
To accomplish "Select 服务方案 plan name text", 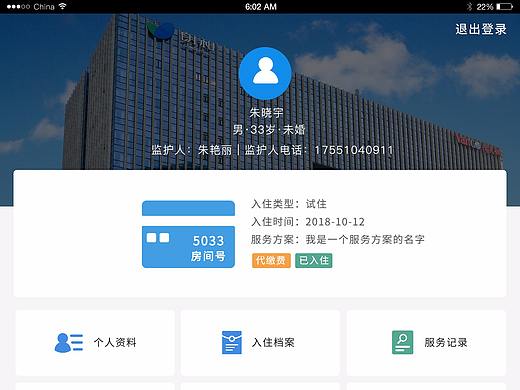I will point(365,239).
